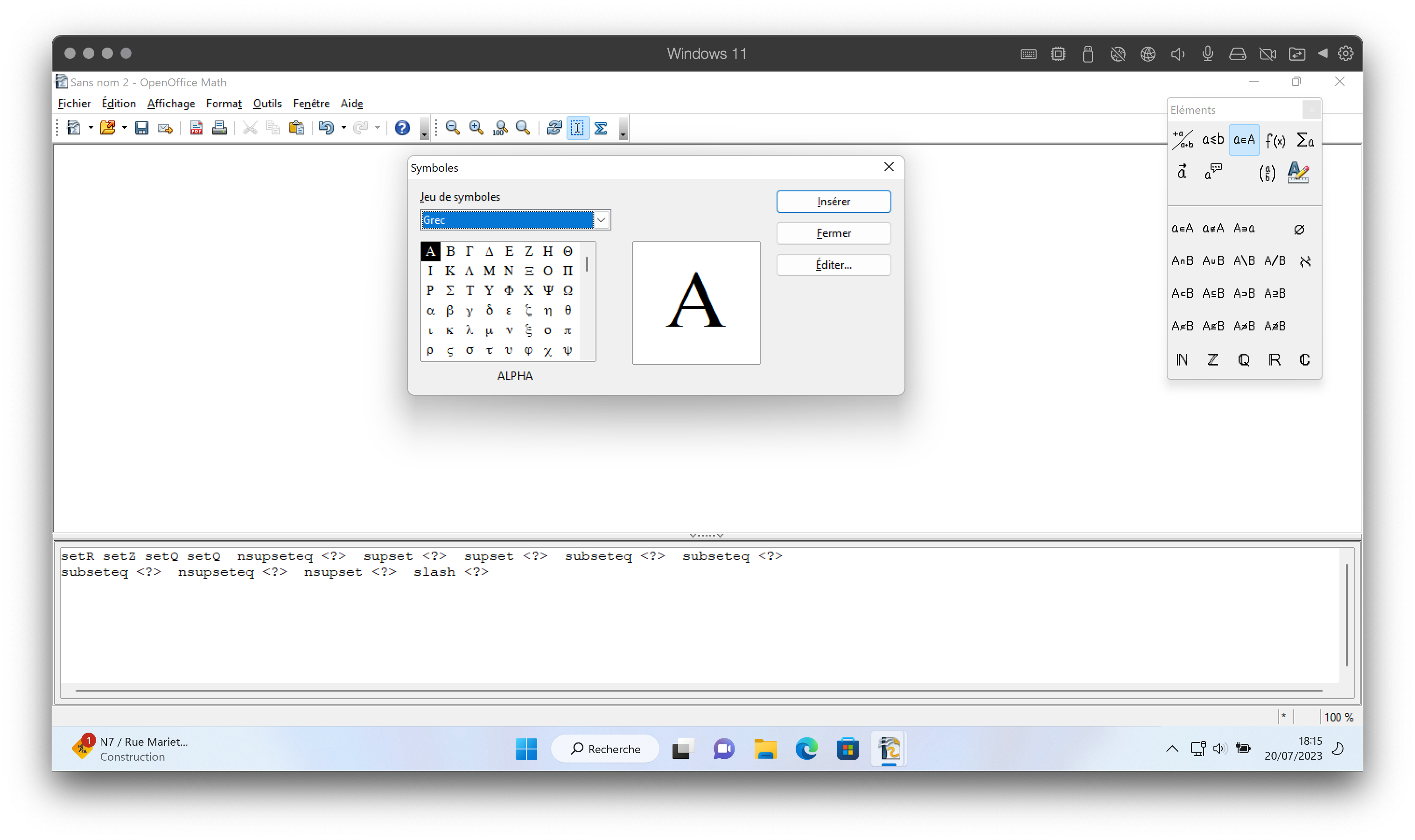
Task: Open the Fichier menu
Action: click(74, 104)
